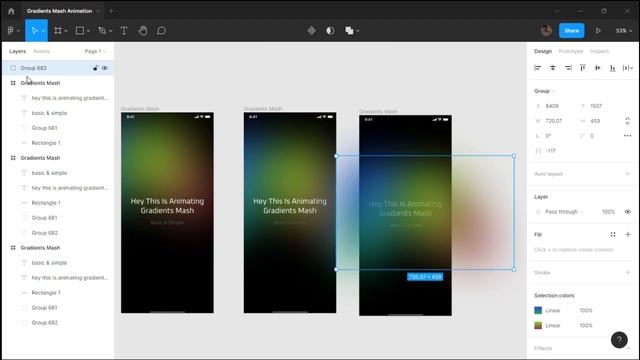Switch to the Layers tab

17,51
